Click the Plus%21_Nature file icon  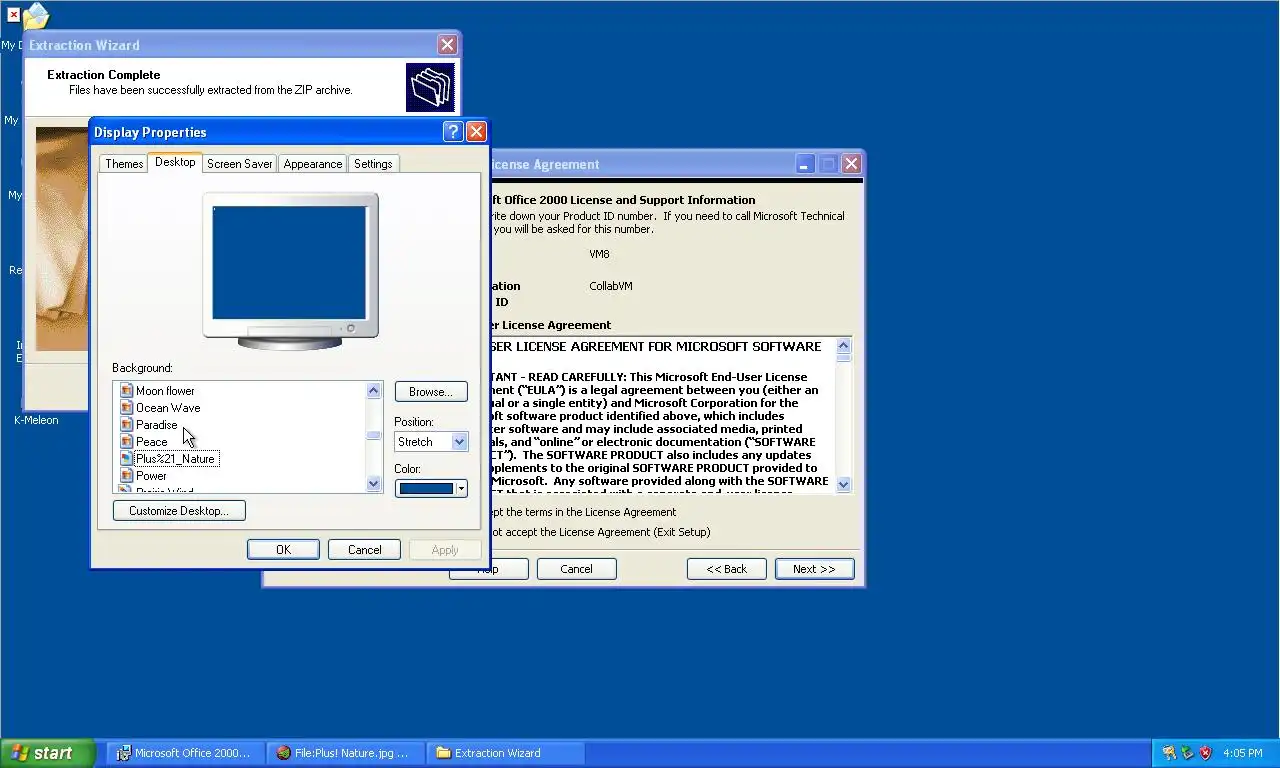(127, 459)
